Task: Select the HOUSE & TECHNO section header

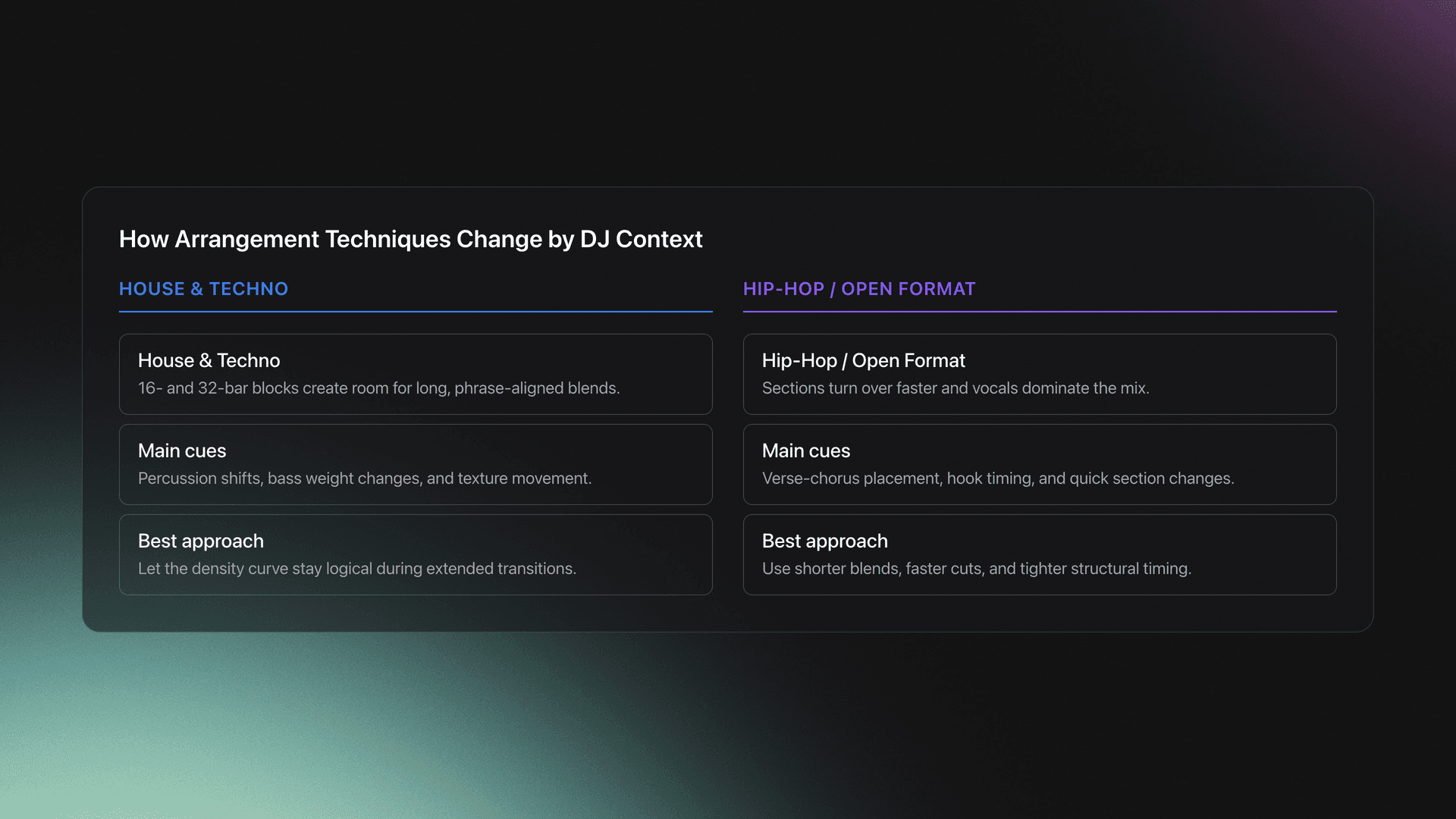Action: pos(202,289)
